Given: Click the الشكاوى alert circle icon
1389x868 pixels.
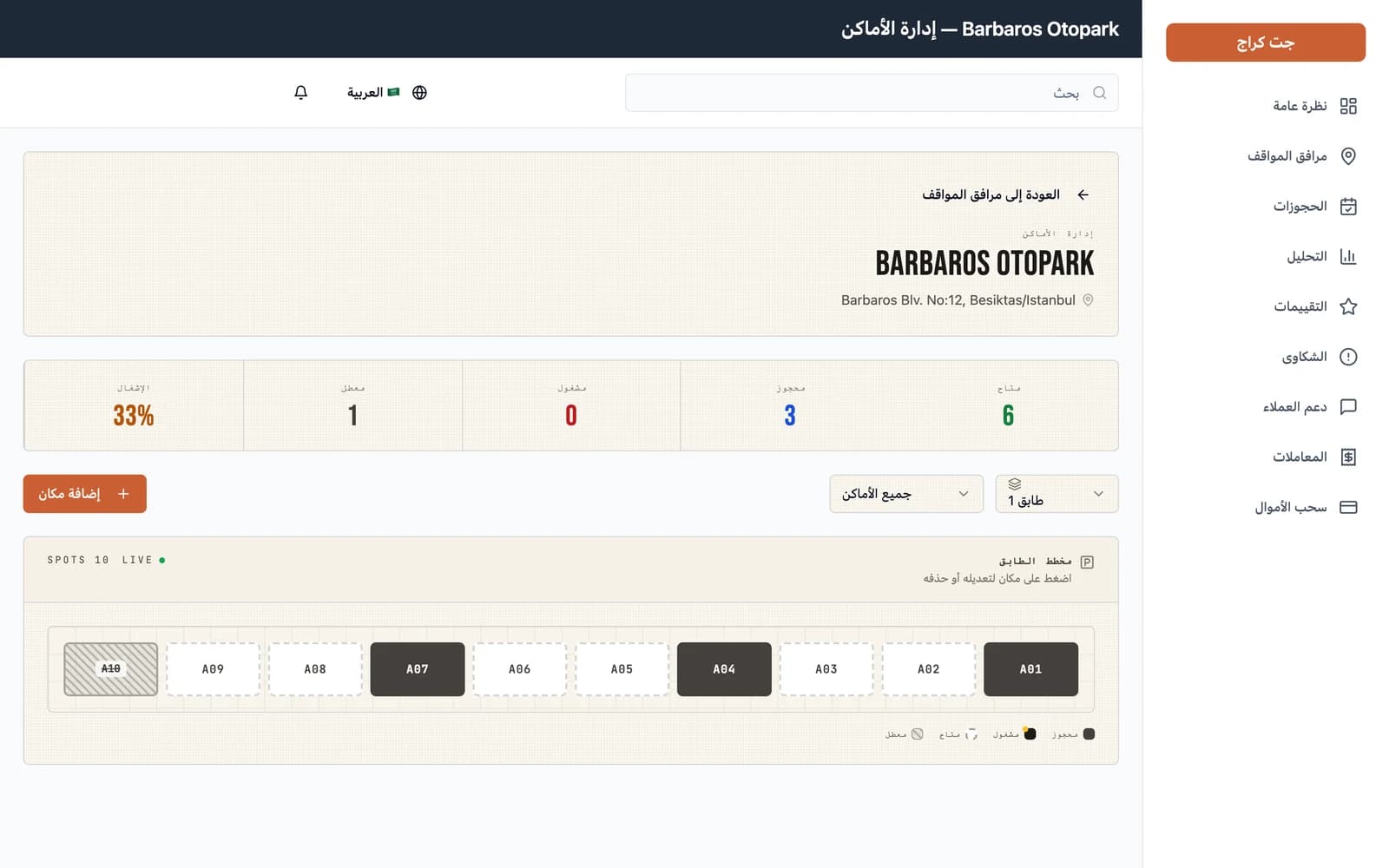Looking at the screenshot, I should (x=1348, y=357).
